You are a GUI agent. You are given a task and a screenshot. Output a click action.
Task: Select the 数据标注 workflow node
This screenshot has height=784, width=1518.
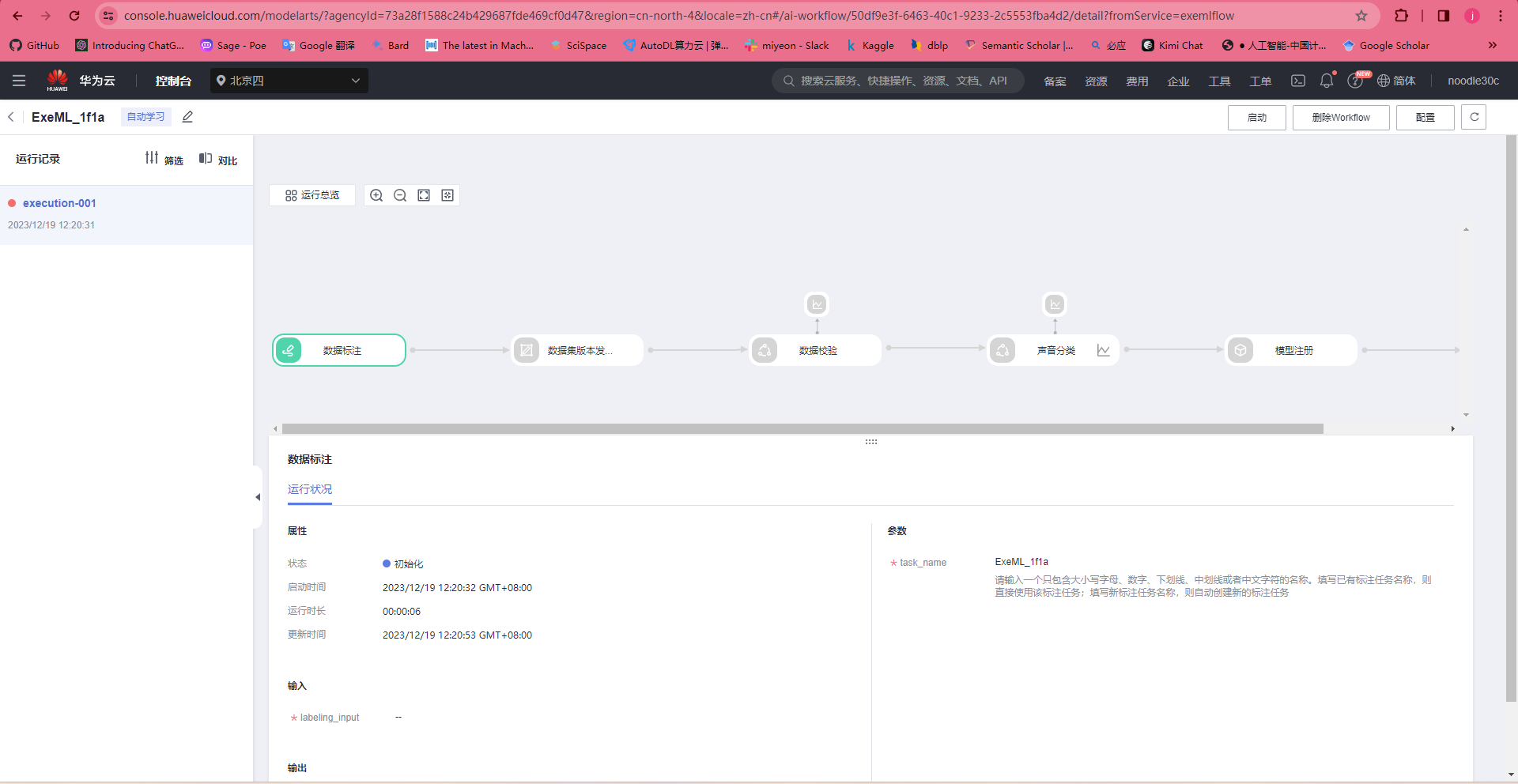pyautogui.click(x=339, y=350)
